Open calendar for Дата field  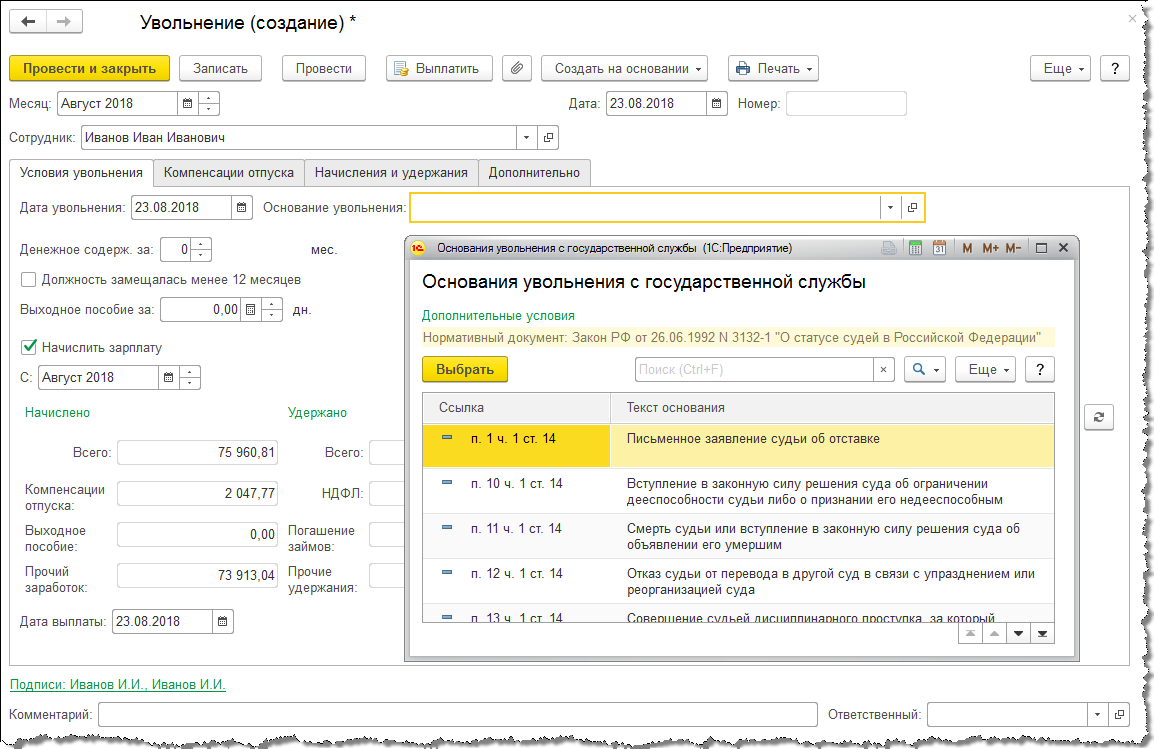[716, 104]
